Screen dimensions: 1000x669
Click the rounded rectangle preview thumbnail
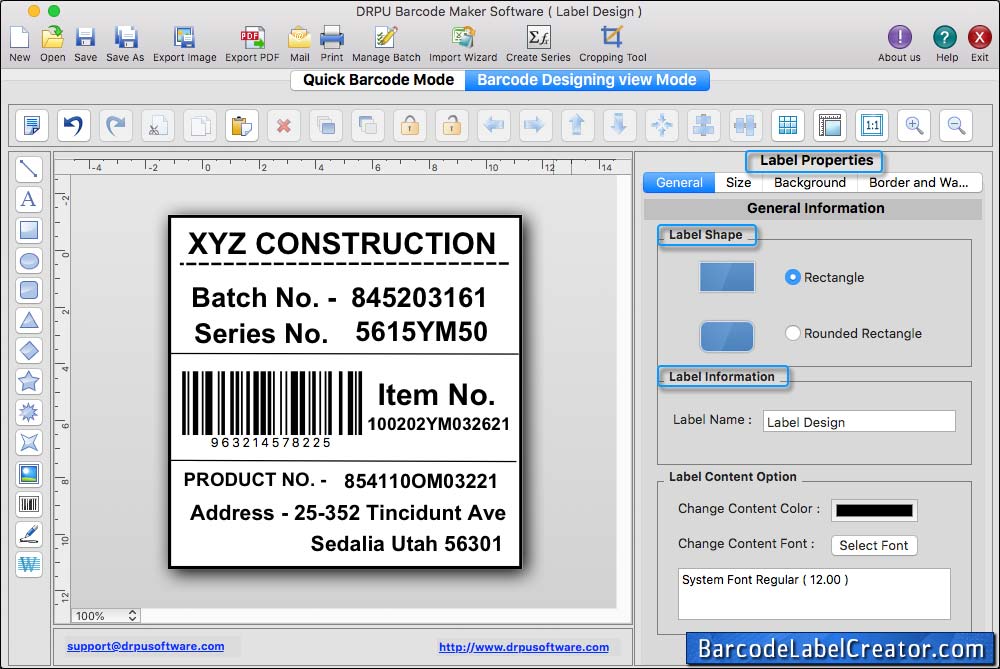(x=727, y=336)
